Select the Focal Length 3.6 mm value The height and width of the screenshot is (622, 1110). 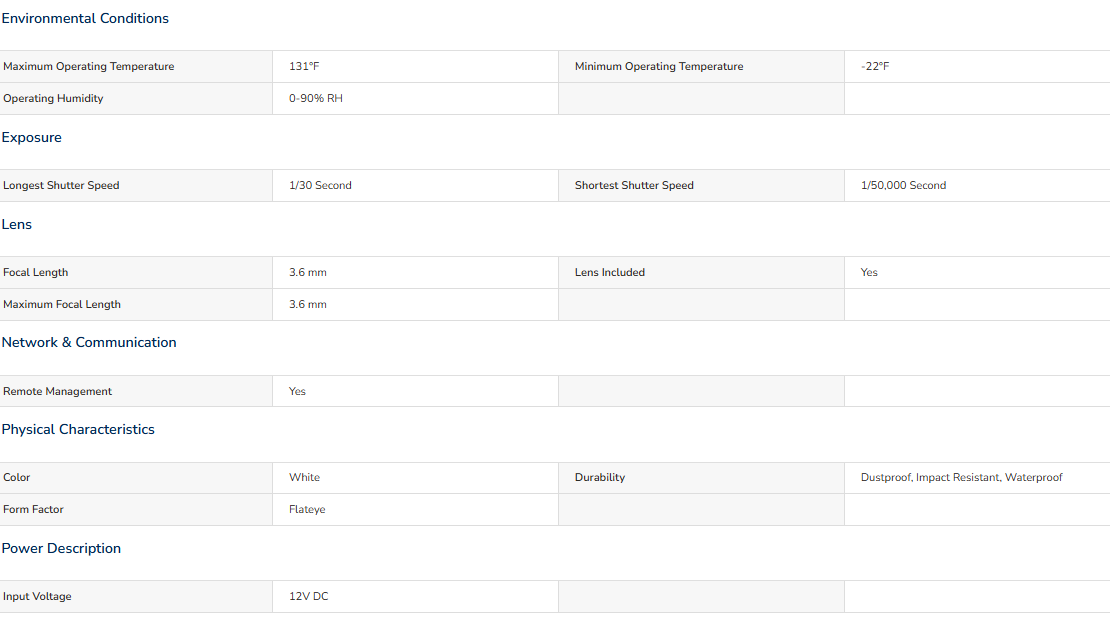point(307,272)
